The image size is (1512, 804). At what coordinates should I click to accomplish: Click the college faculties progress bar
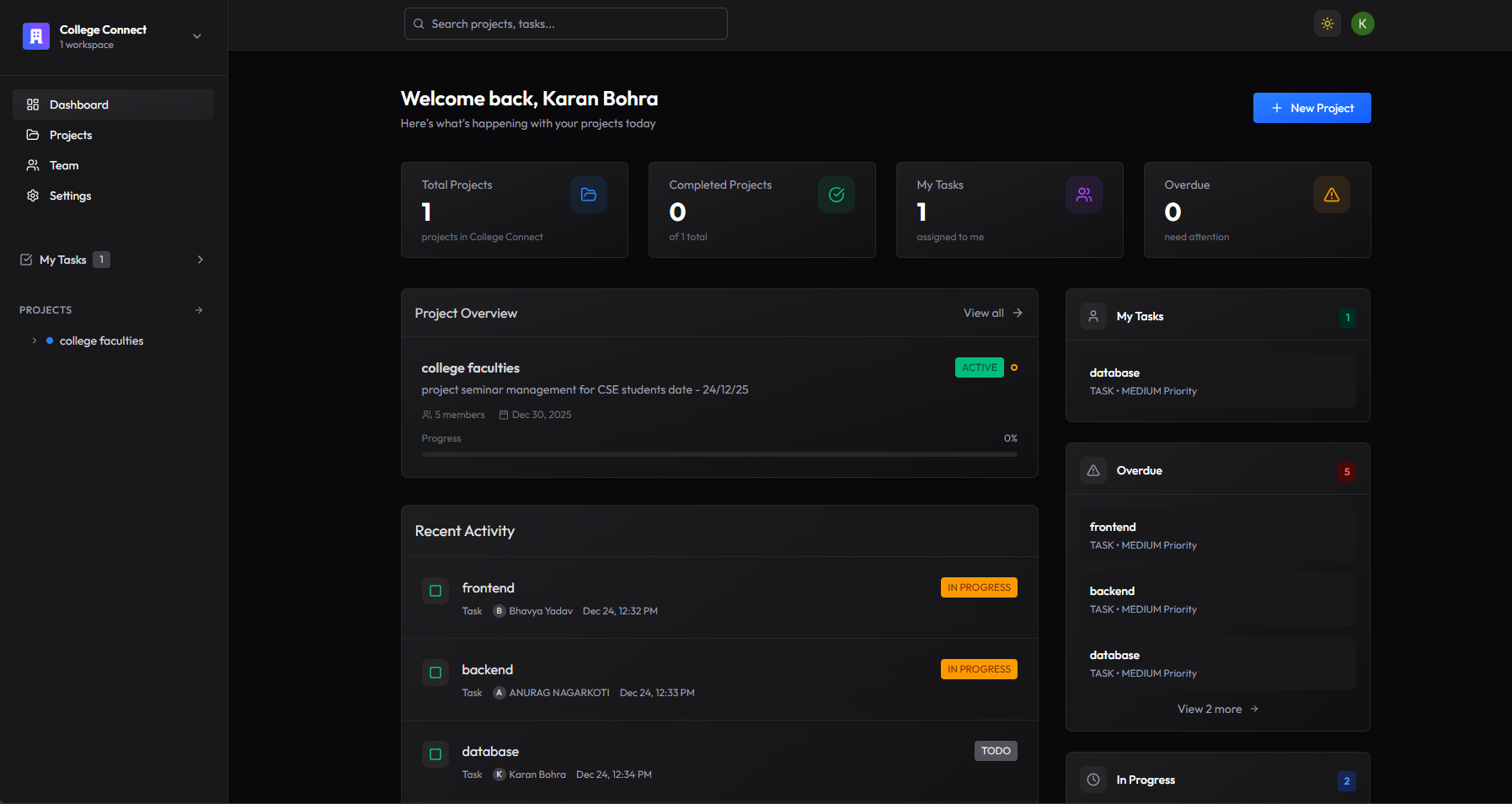point(719,454)
